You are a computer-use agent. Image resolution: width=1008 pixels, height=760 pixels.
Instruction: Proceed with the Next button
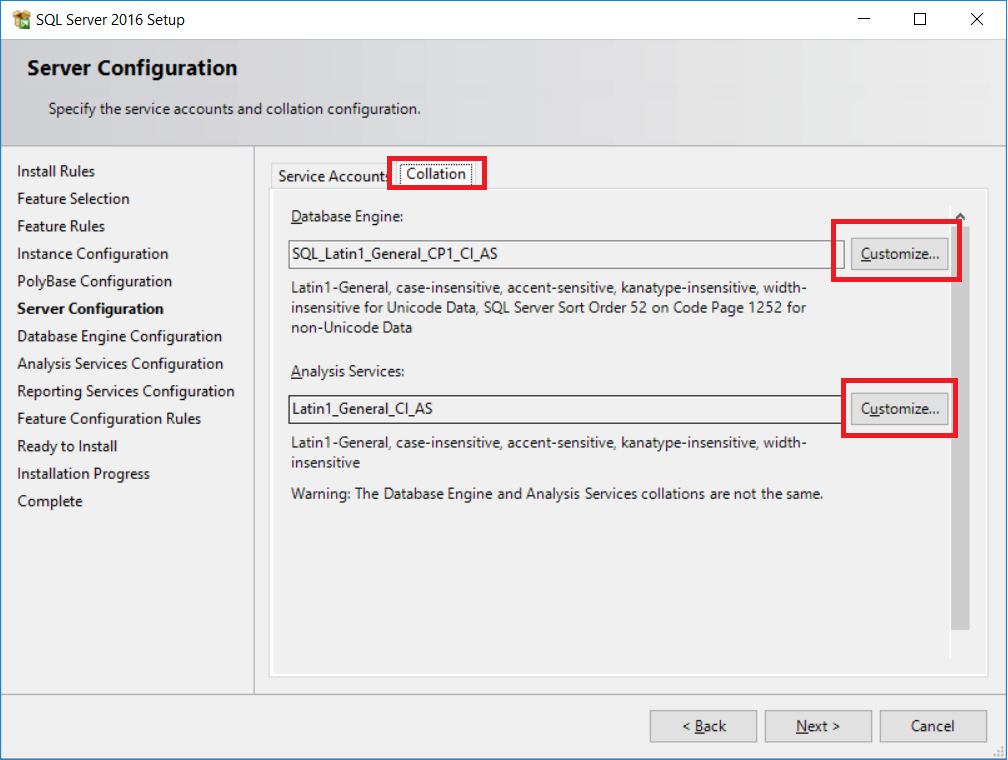[818, 726]
